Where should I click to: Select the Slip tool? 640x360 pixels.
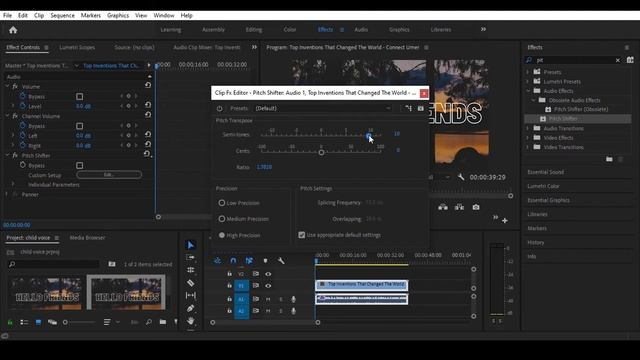191,295
